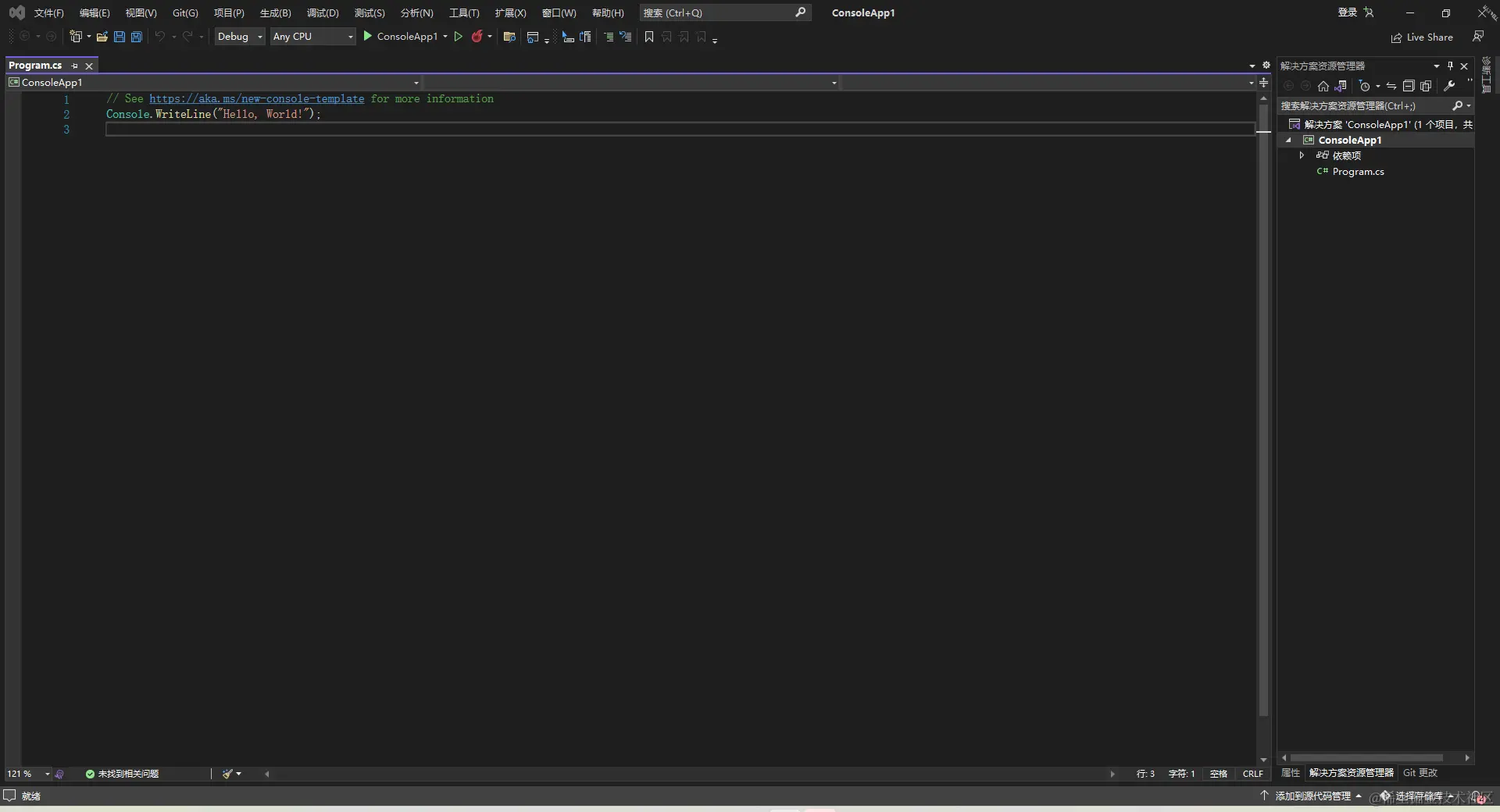The image size is (1500, 812).
Task: Toggle a bookmark with the bookmark icon
Action: 648,37
